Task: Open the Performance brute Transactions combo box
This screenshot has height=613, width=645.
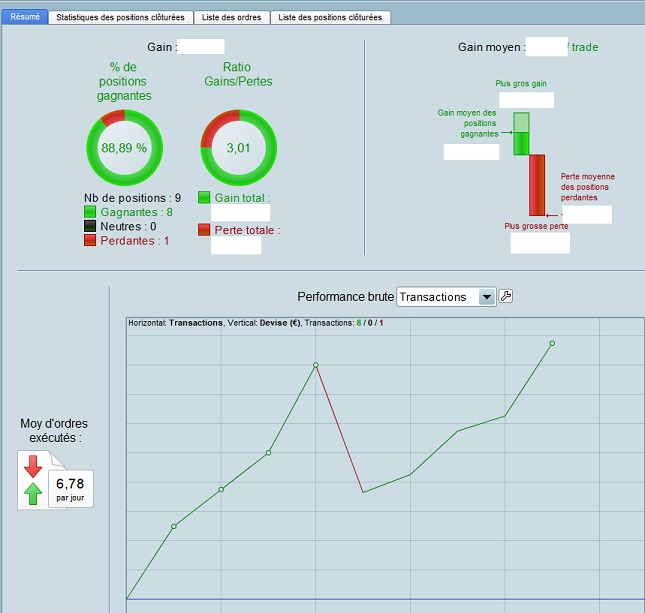Action: 446,297
